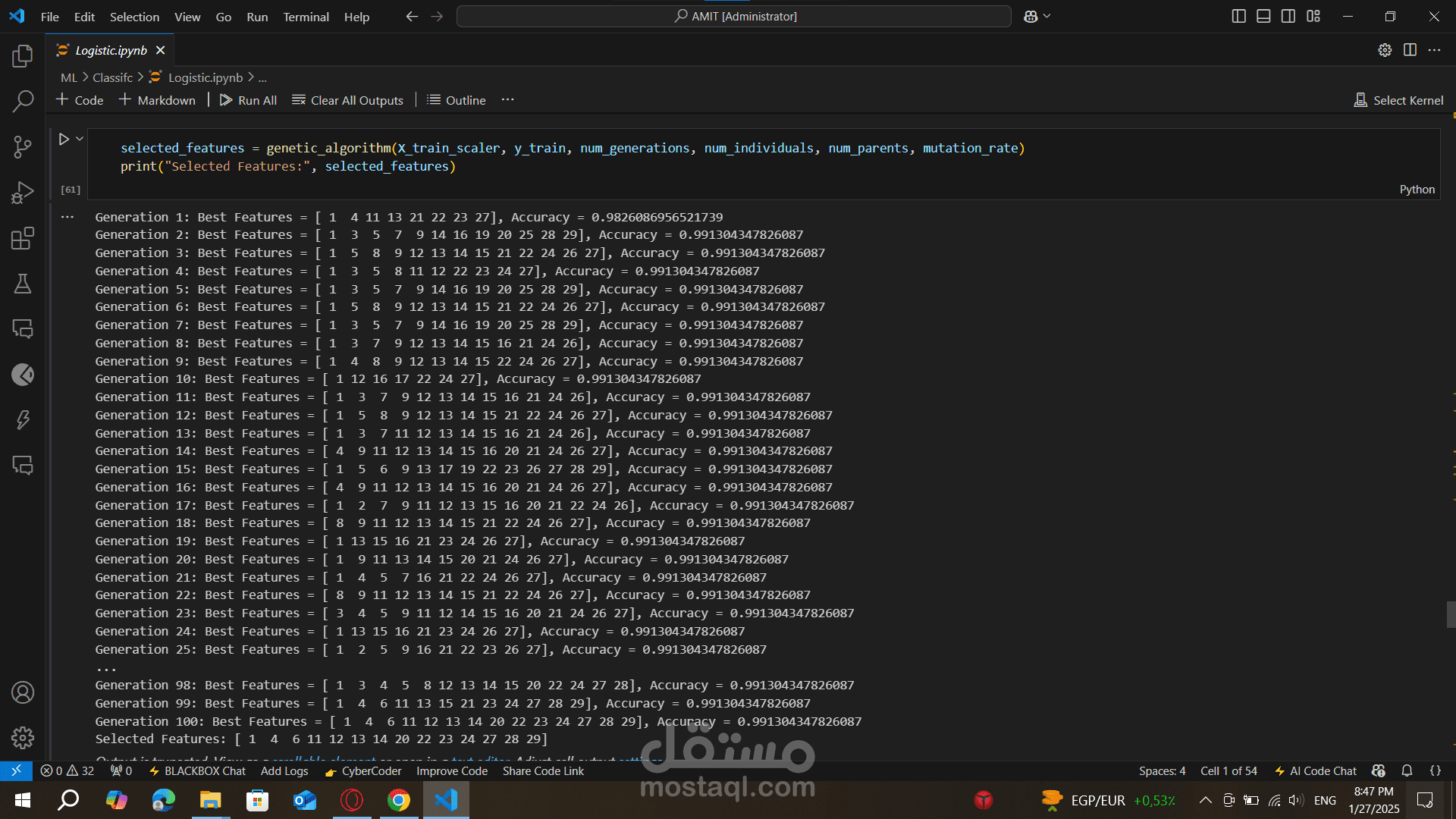The image size is (1456, 819).
Task: Open File Explorer from taskbar
Action: [x=210, y=800]
